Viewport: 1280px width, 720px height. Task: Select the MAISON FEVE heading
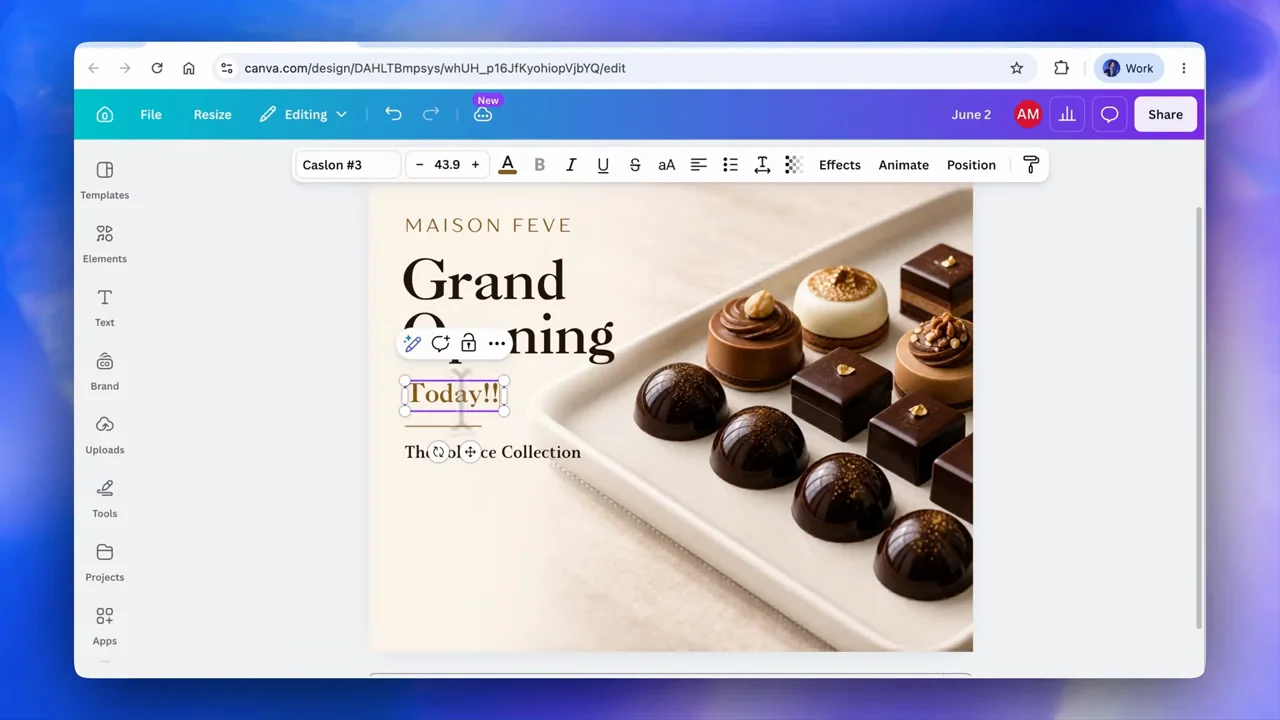tap(488, 225)
